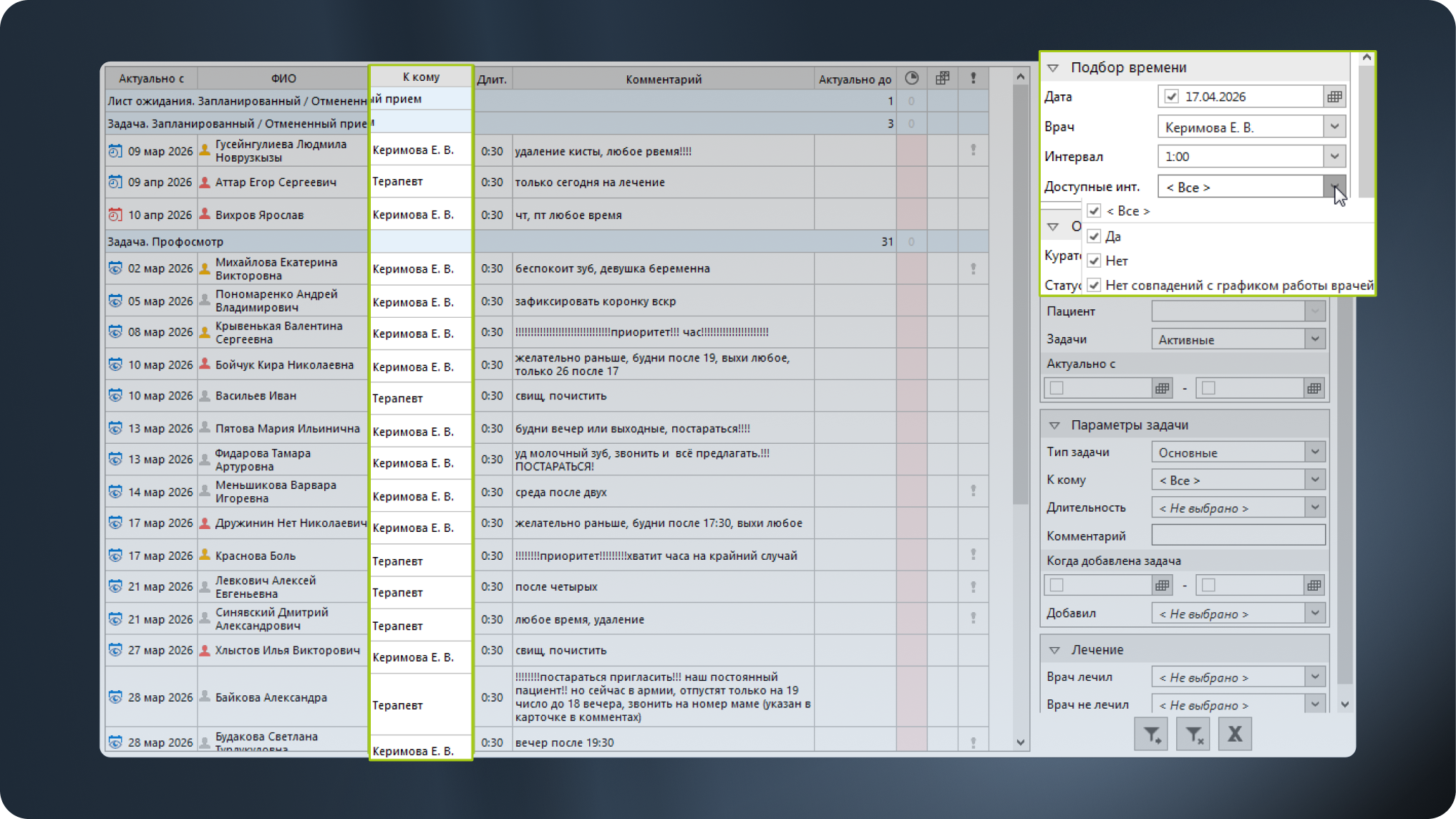1456x819 pixels.
Task: Uncheck the Да checkbox in dropdown list
Action: pyautogui.click(x=1094, y=236)
